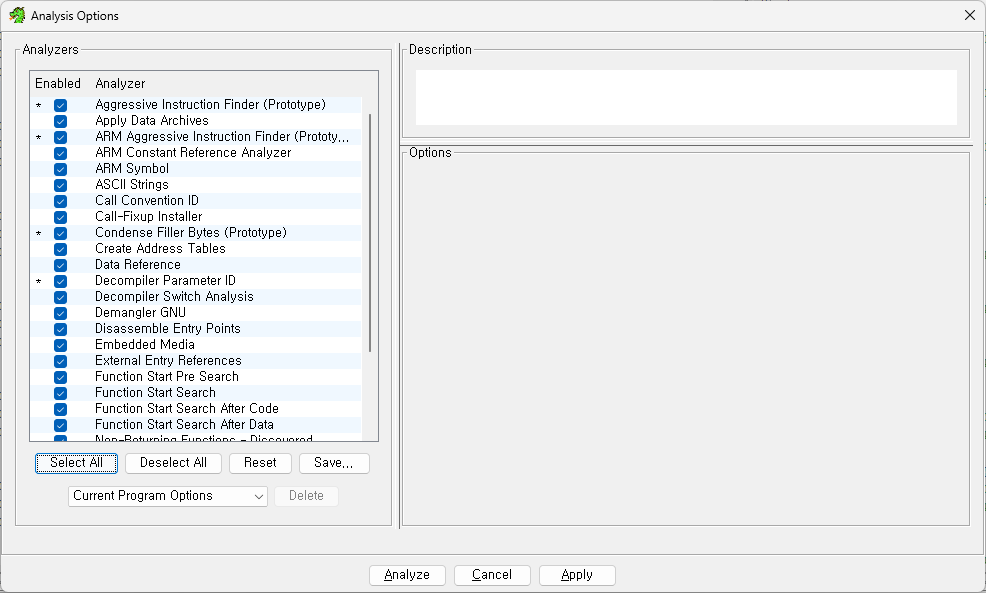Toggle the ASCII Strings analyzer checkbox
This screenshot has height=593, width=986.
(61, 185)
